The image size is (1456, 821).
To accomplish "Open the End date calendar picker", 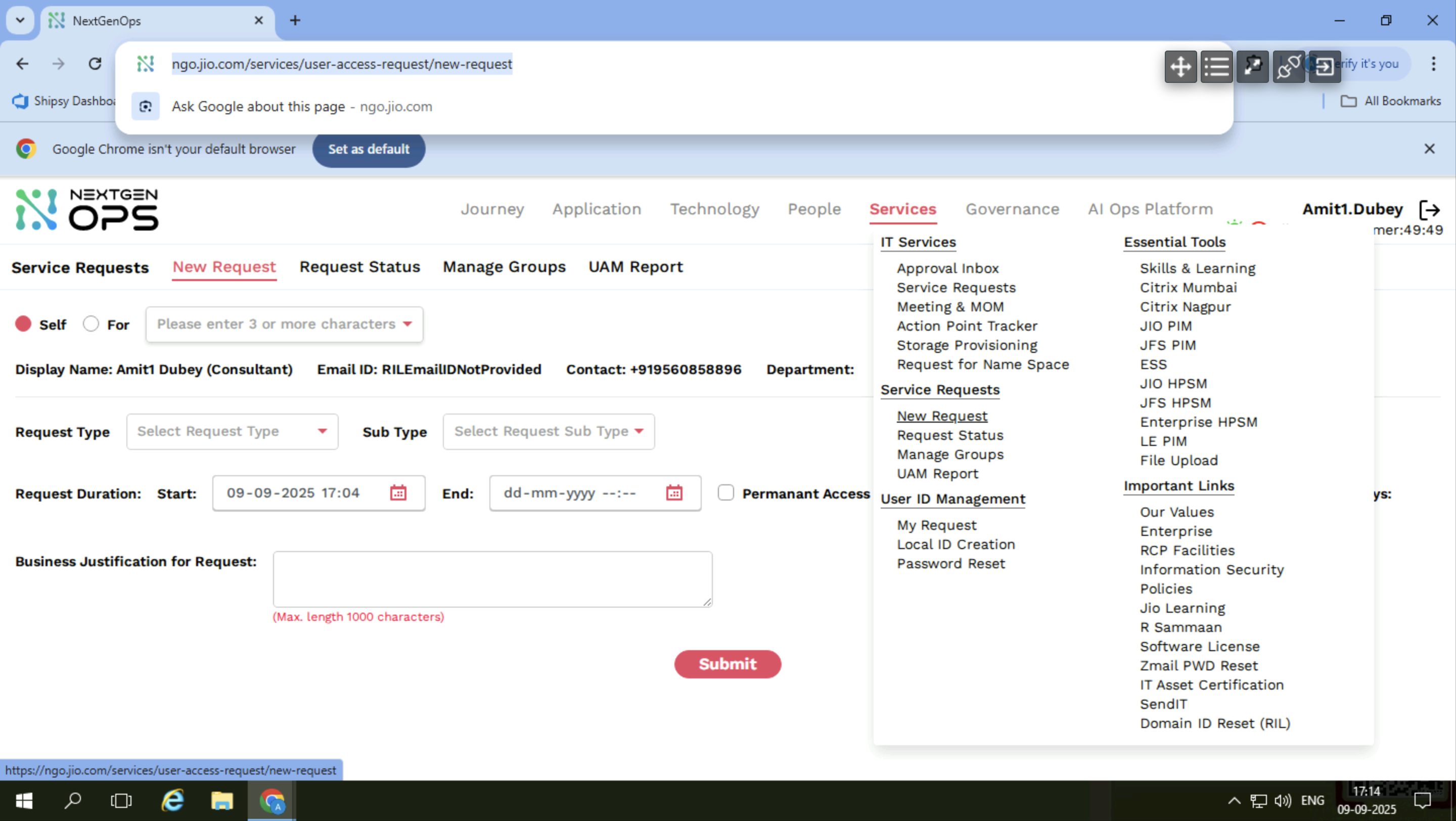I will tap(674, 493).
